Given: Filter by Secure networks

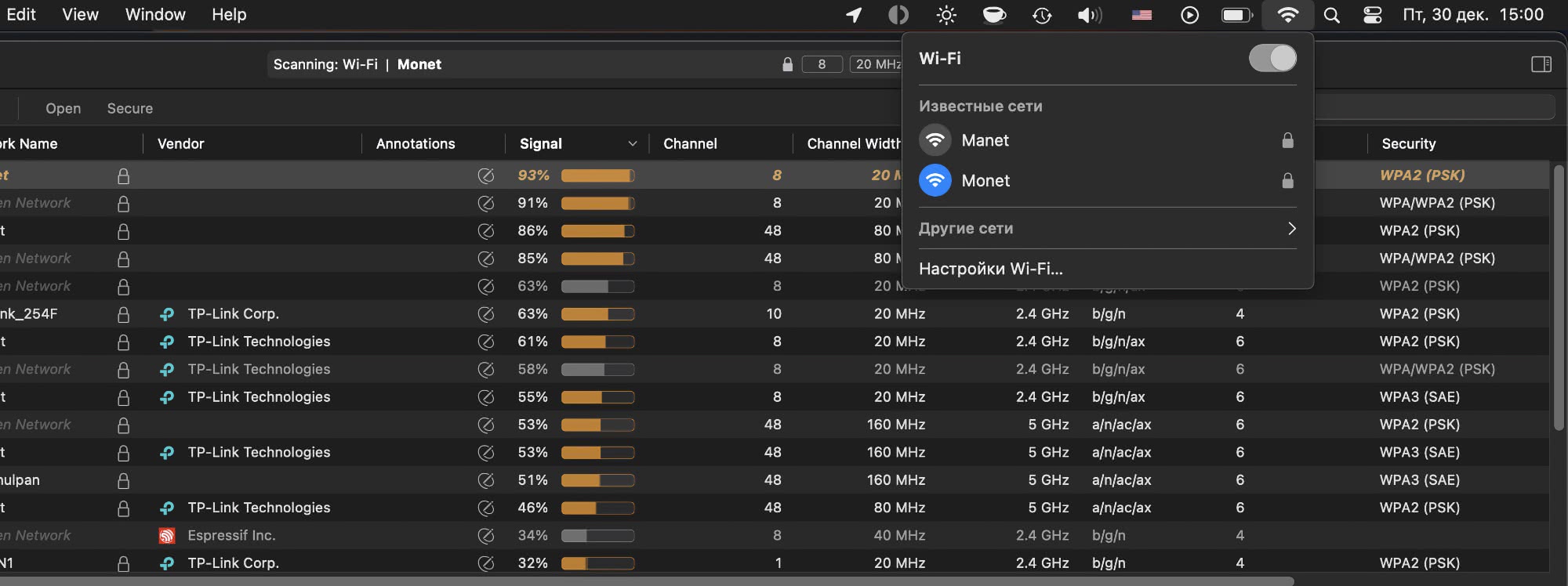Looking at the screenshot, I should (130, 108).
